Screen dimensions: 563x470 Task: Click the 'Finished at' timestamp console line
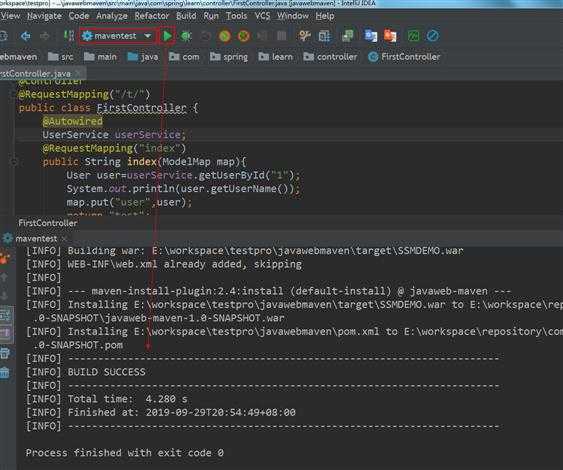(x=161, y=412)
